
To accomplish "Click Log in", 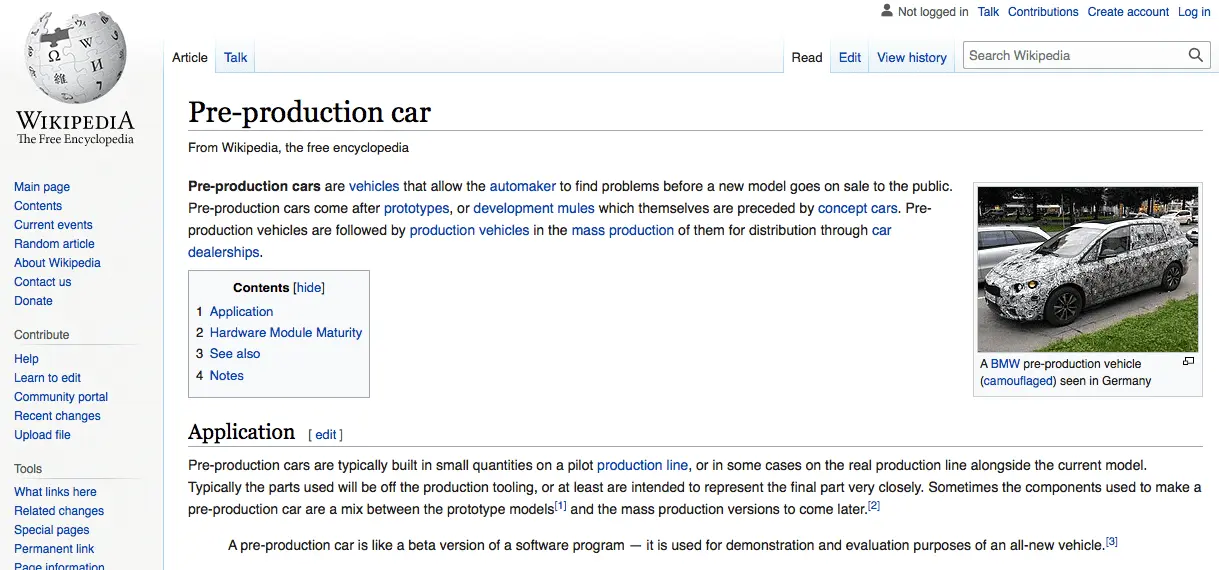I will click(1194, 12).
